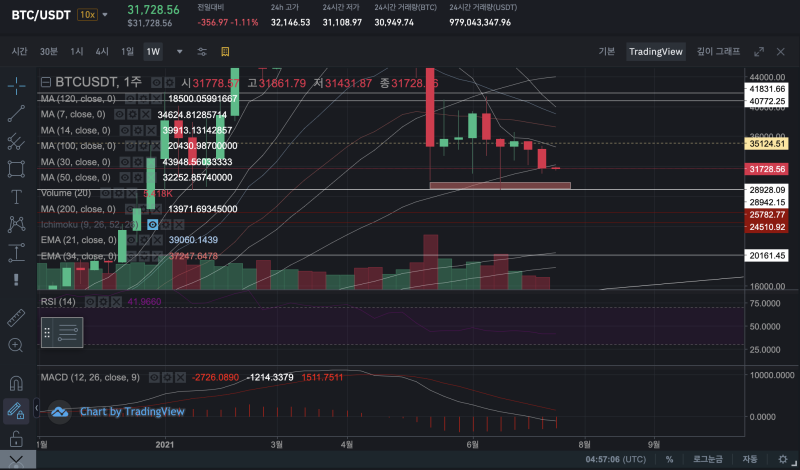Click the 10x leverage badge
800x470 pixels.
coord(87,15)
